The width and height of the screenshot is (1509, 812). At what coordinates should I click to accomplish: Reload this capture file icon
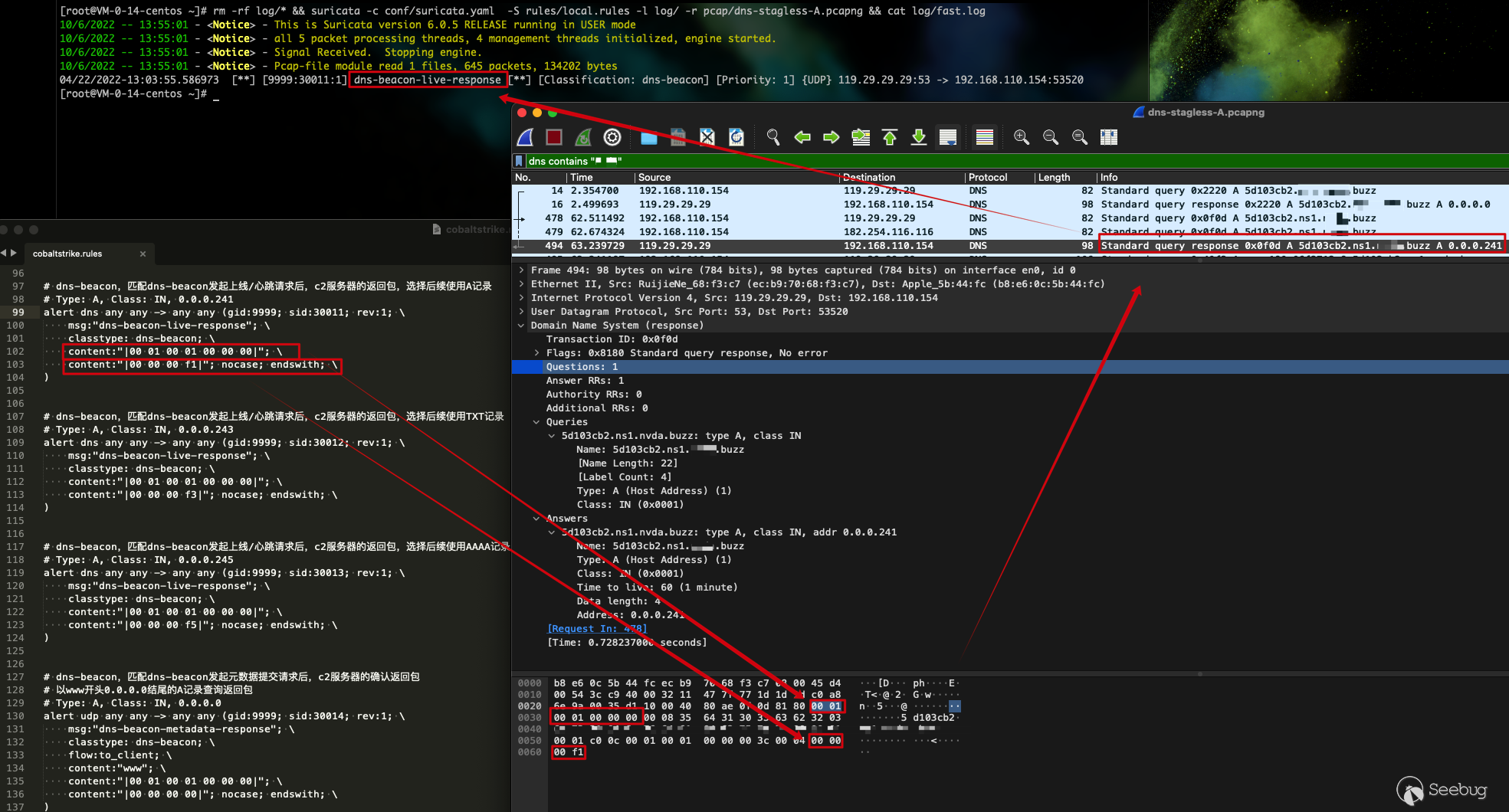(736, 137)
